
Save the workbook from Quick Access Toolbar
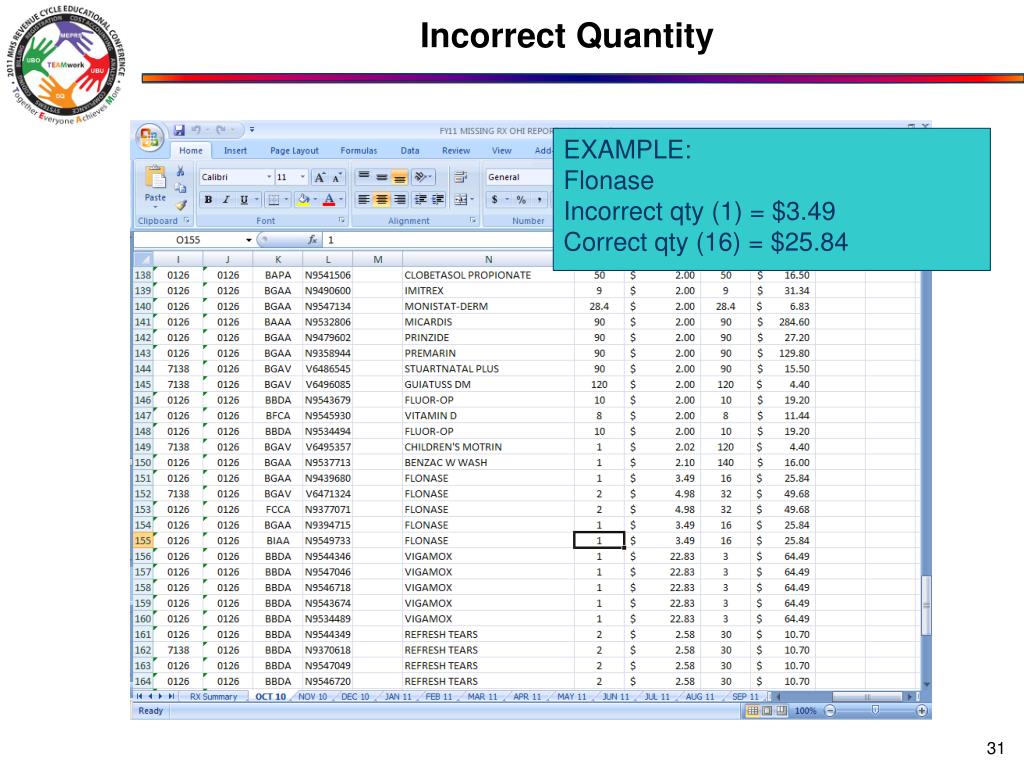179,130
